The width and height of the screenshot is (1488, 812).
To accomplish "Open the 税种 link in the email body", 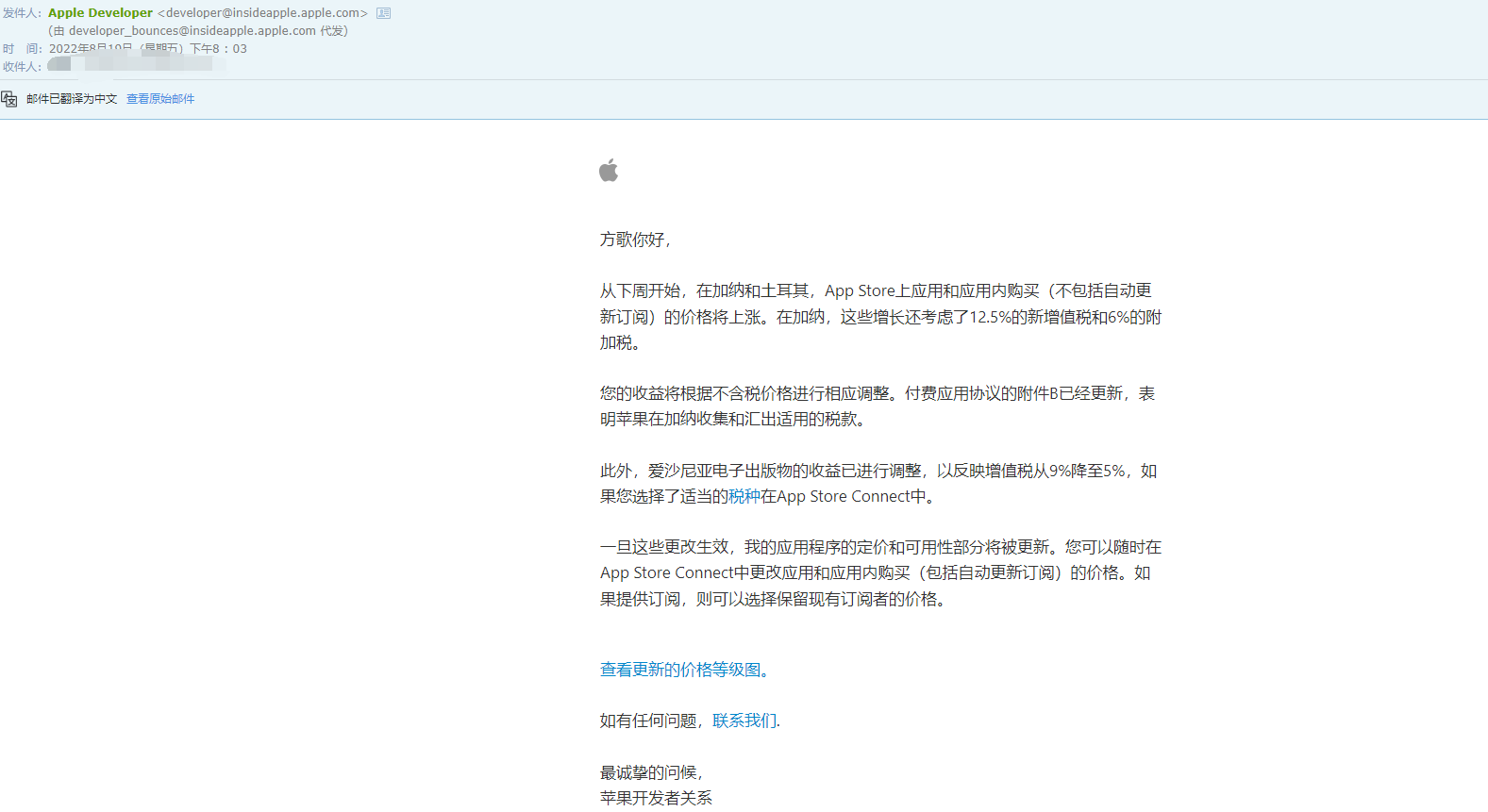I will pos(744,496).
